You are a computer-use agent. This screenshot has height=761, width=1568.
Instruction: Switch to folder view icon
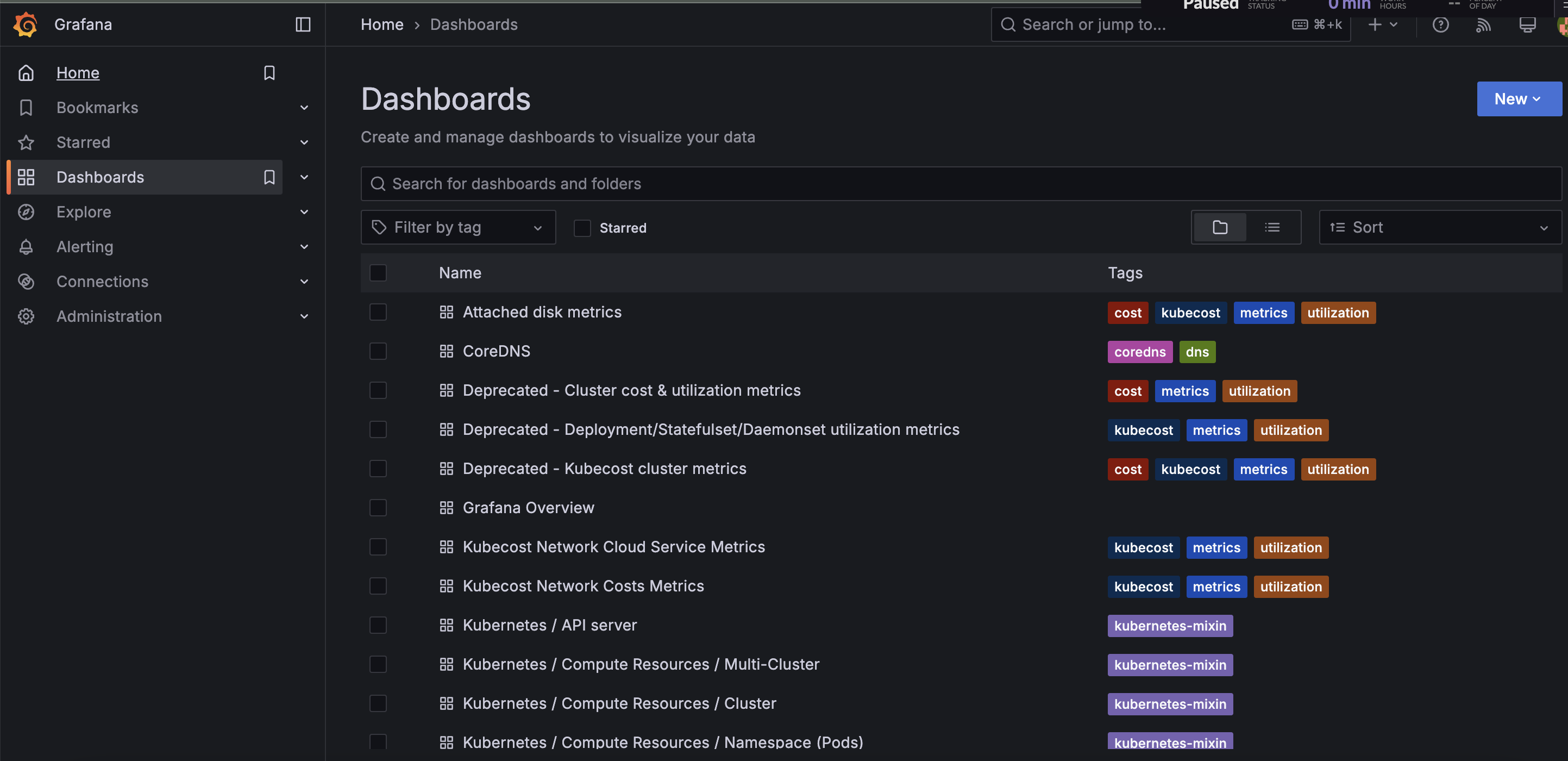pos(1220,227)
